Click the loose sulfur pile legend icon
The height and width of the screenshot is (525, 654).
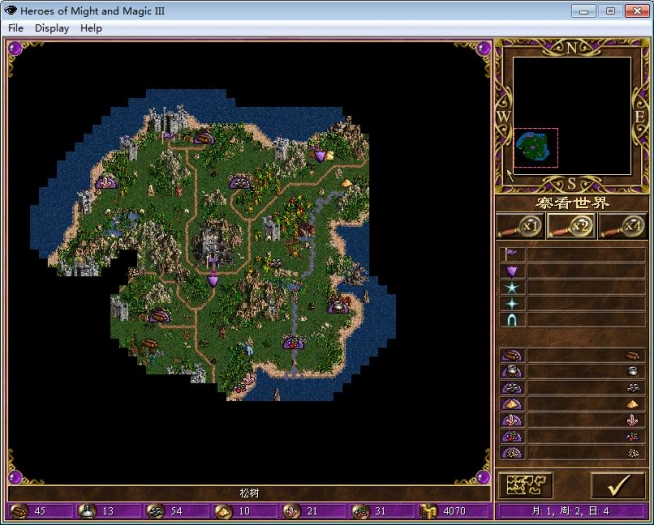[x=633, y=404]
